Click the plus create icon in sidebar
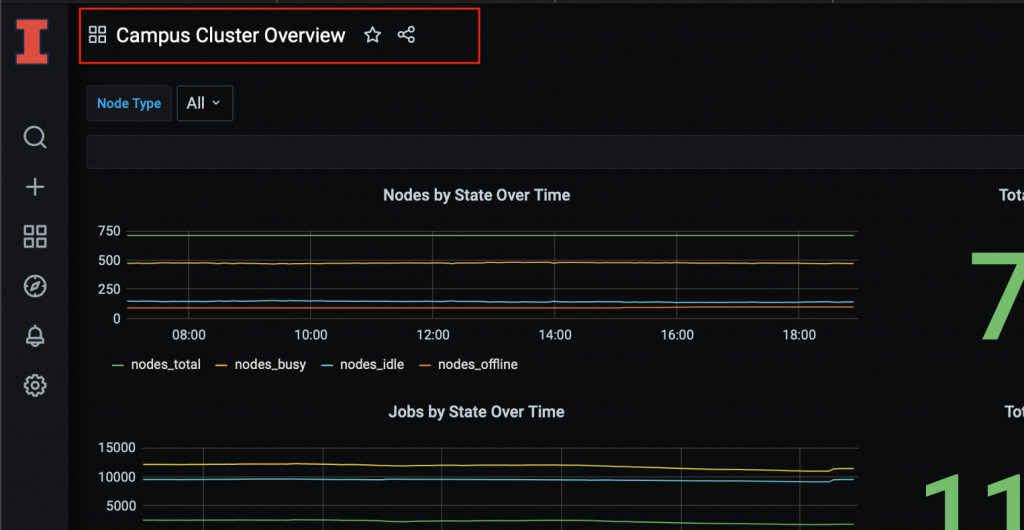 35,188
